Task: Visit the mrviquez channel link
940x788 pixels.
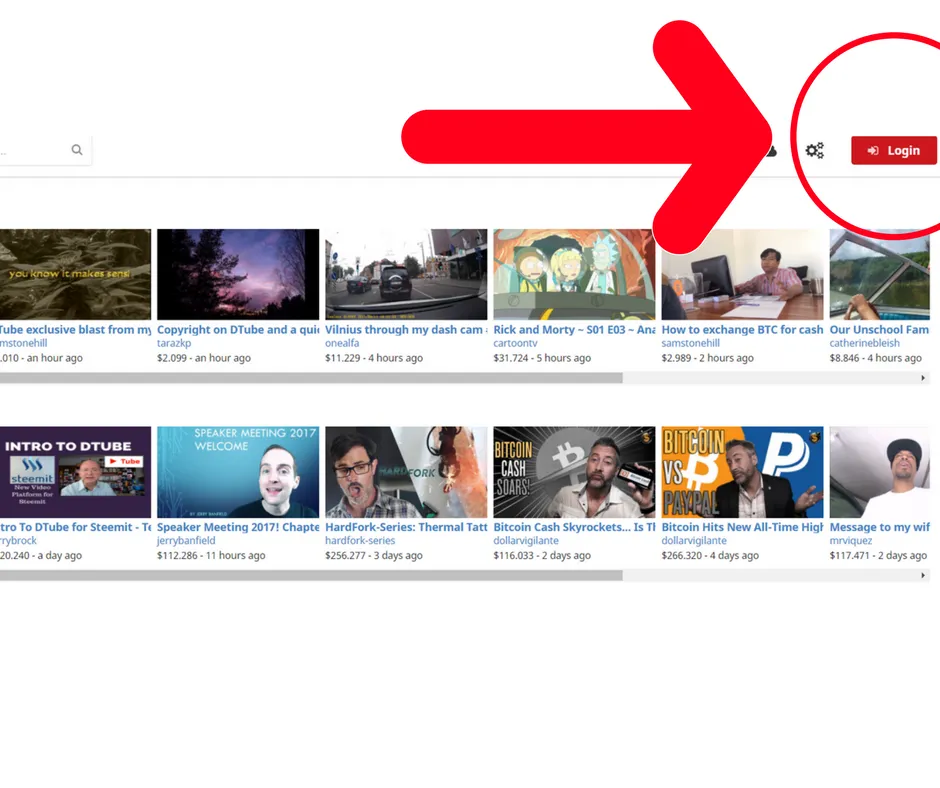Action: tap(851, 540)
